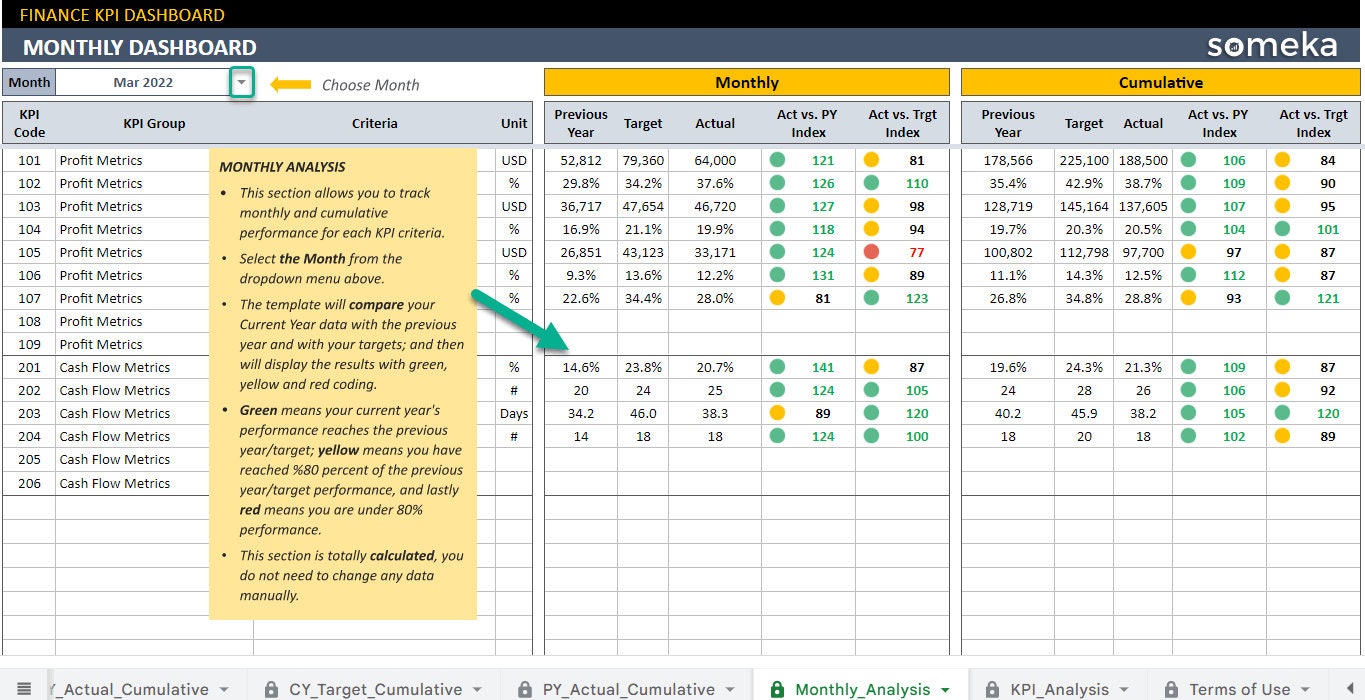Open the Terms of Use sheet tab
The height and width of the screenshot is (700, 1365).
(1239, 689)
